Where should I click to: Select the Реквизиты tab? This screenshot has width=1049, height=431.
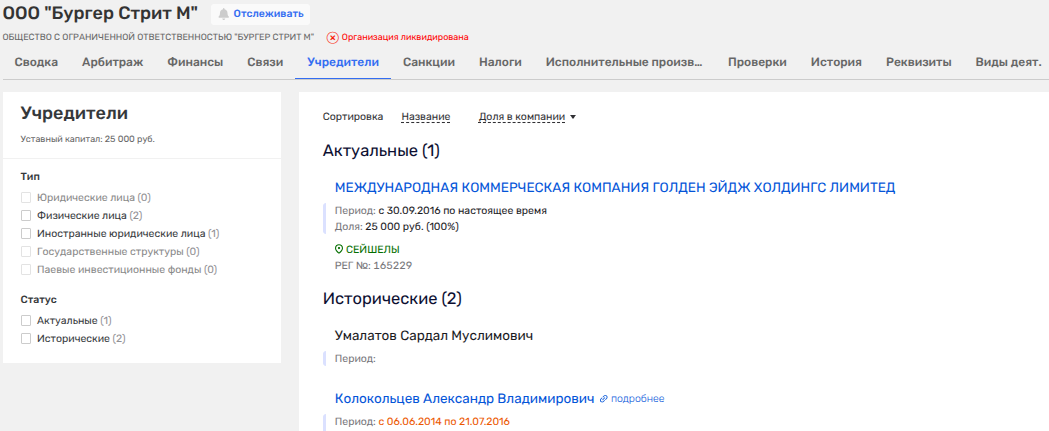pos(918,62)
